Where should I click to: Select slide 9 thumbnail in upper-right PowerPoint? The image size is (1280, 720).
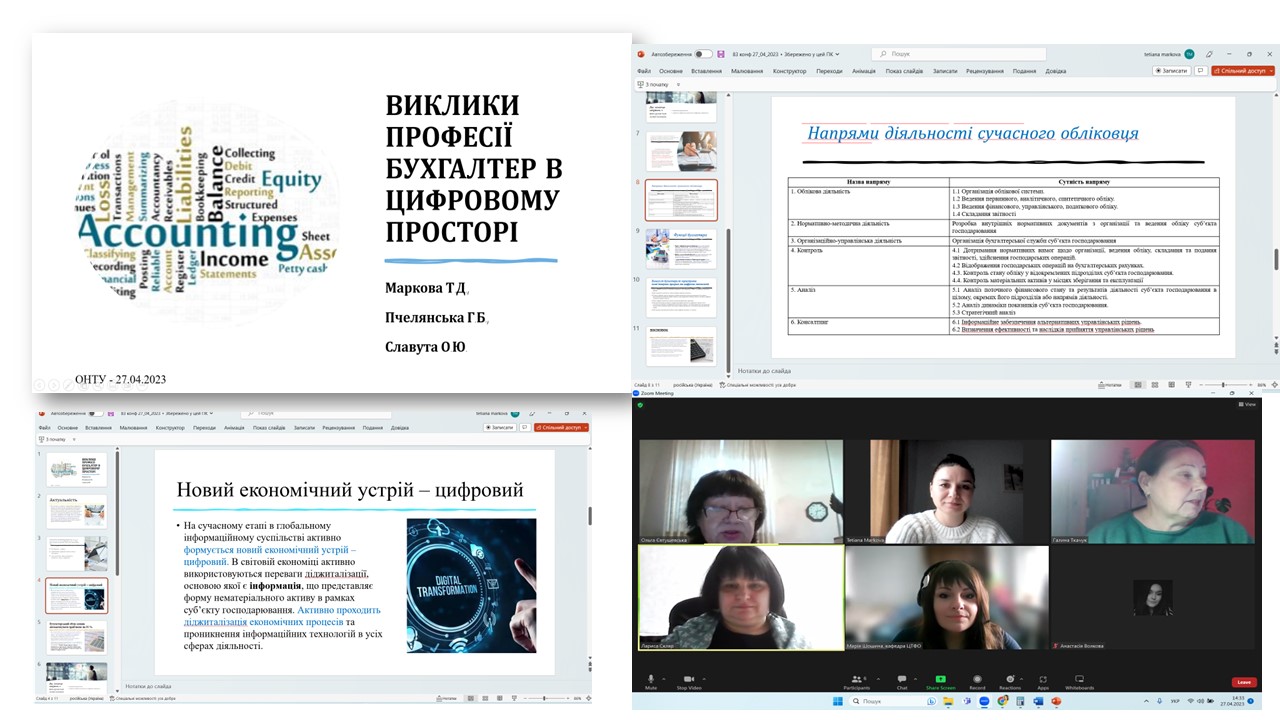(x=681, y=248)
